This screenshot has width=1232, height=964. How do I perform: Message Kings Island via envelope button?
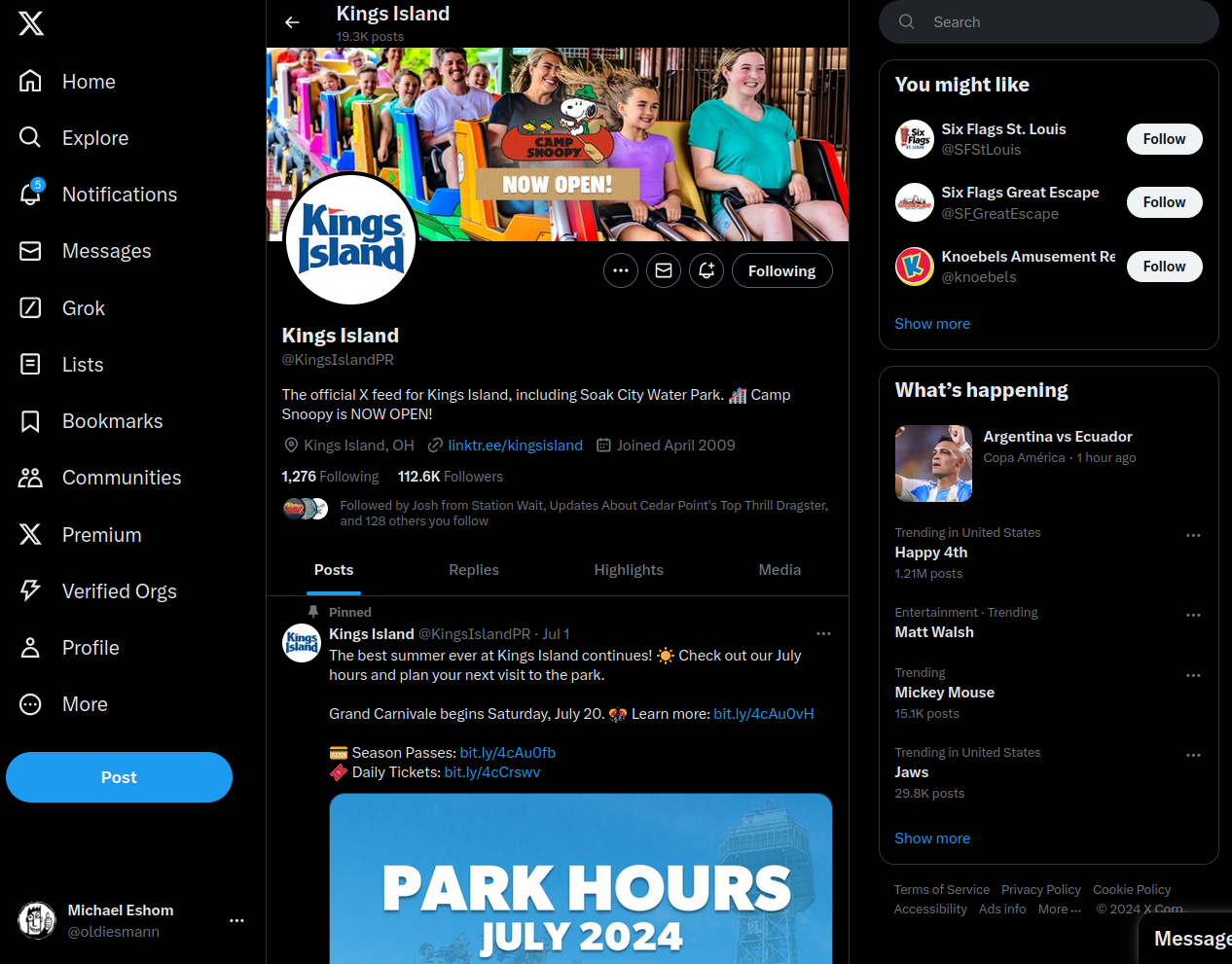click(x=664, y=270)
